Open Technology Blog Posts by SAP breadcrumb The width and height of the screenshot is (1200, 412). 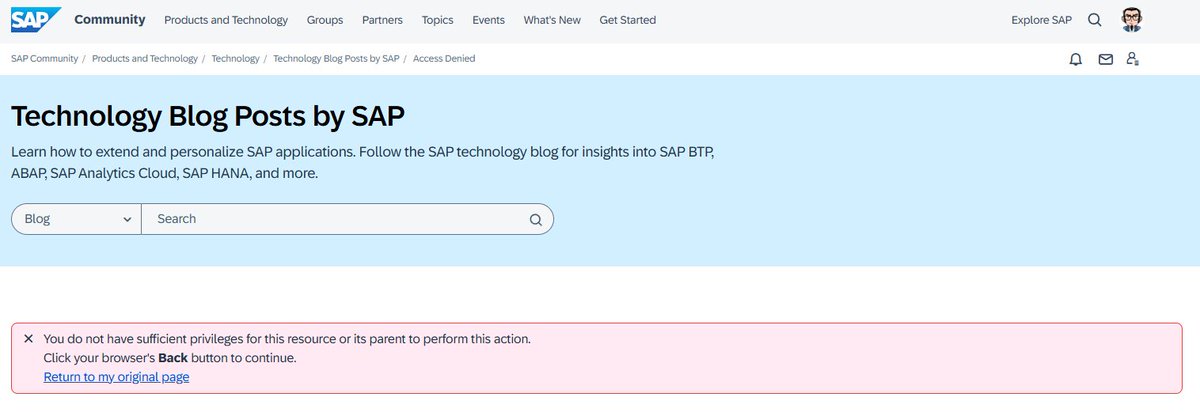tap(336, 59)
